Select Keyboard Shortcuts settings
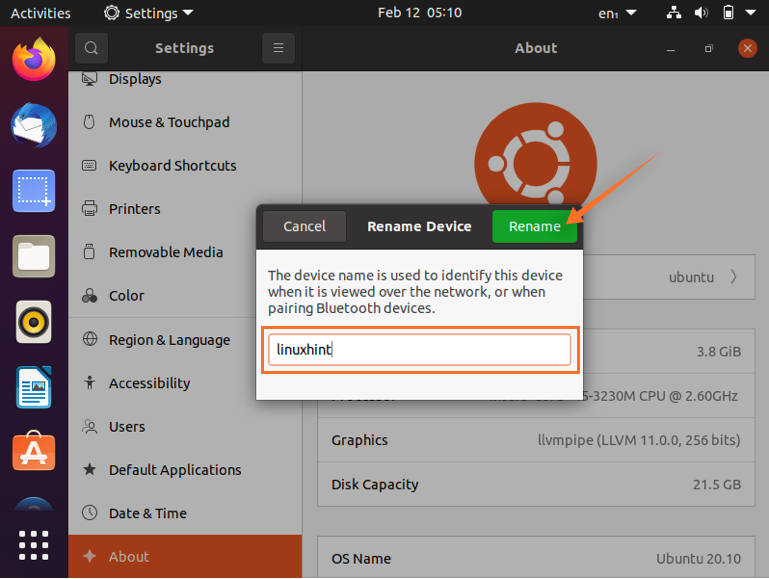The height and width of the screenshot is (579, 769). pyautogui.click(x=185, y=166)
